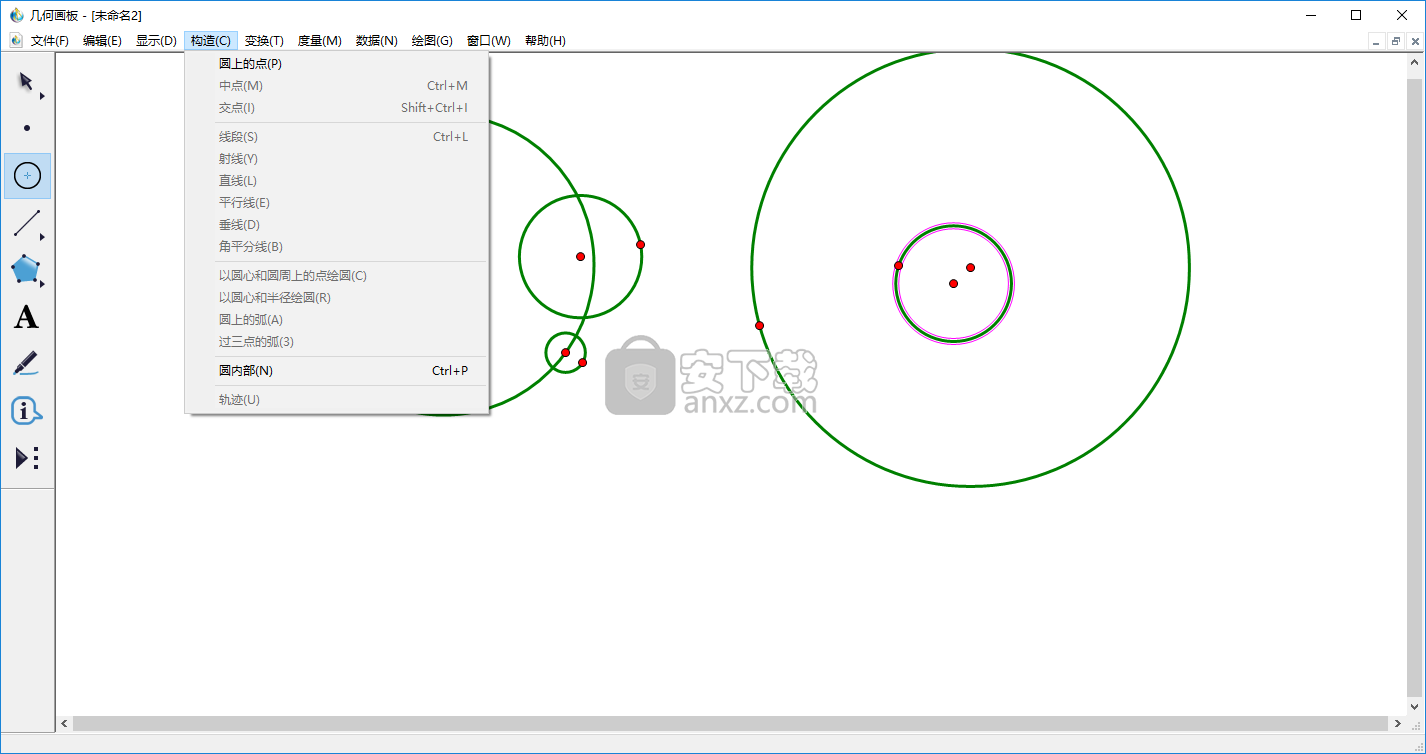Click the document icon beside 文件(F)

pos(16,40)
